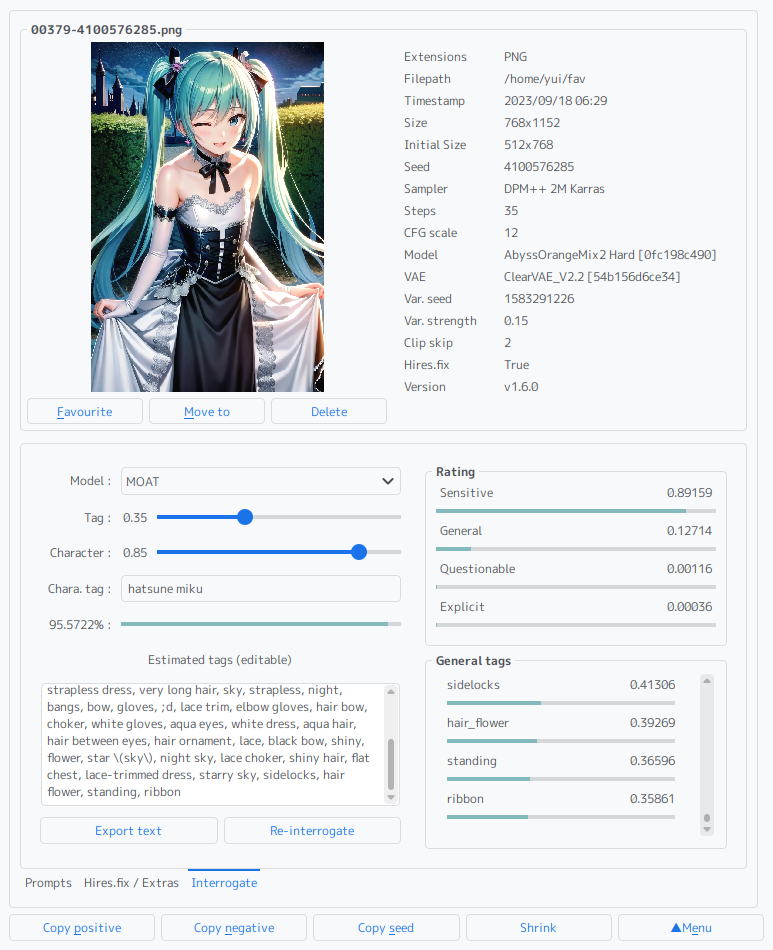Click the Sampler value DPM++ 2M Karras
Screen dimensions: 773x950
[554, 188]
